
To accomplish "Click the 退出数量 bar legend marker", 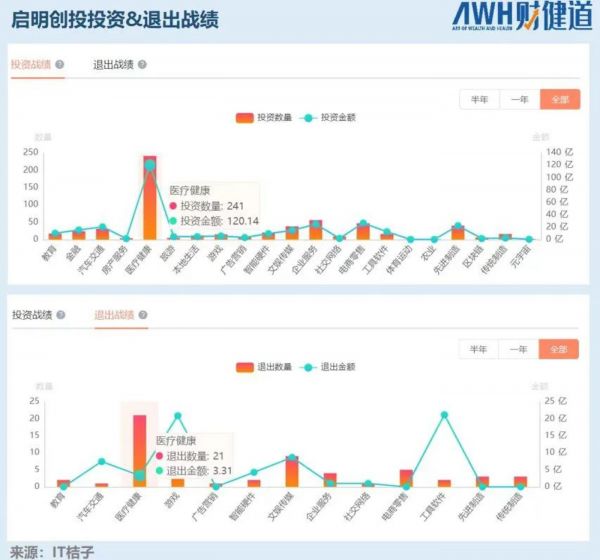I will (x=246, y=367).
